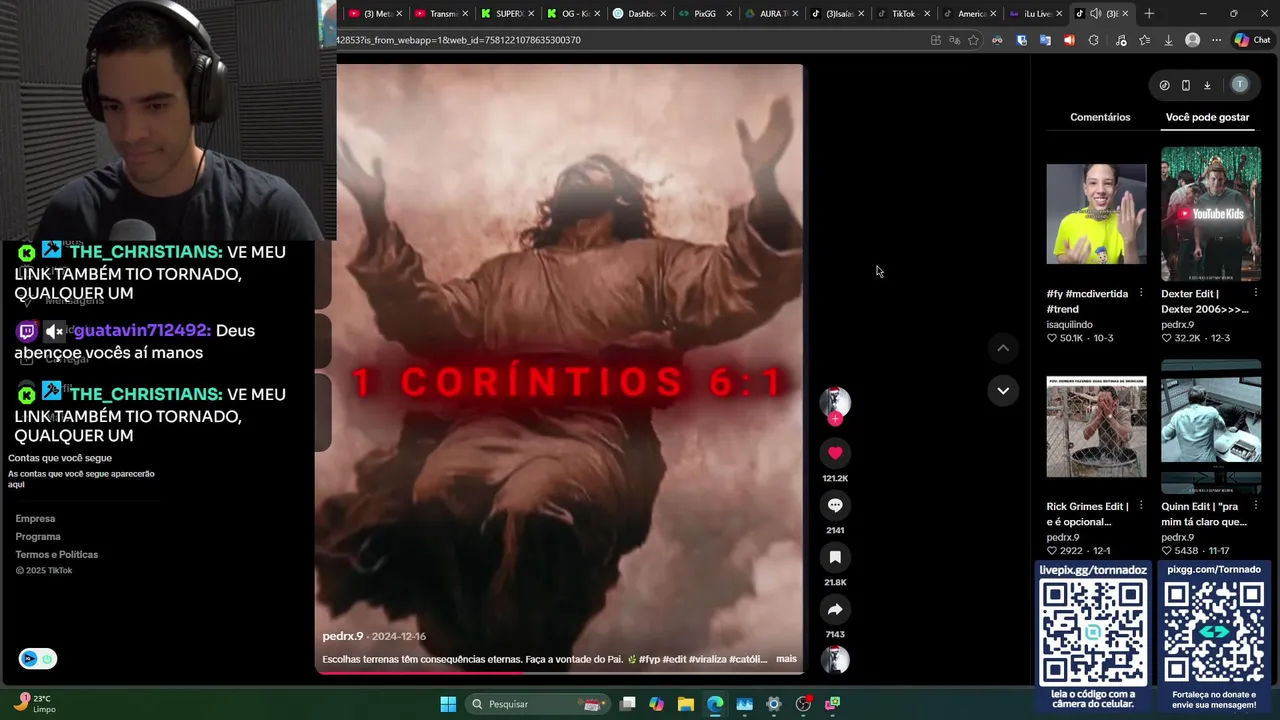Viewport: 1280px width, 720px height.
Task: Open the Rick Grimes Edit thumbnail
Action: [x=1096, y=427]
